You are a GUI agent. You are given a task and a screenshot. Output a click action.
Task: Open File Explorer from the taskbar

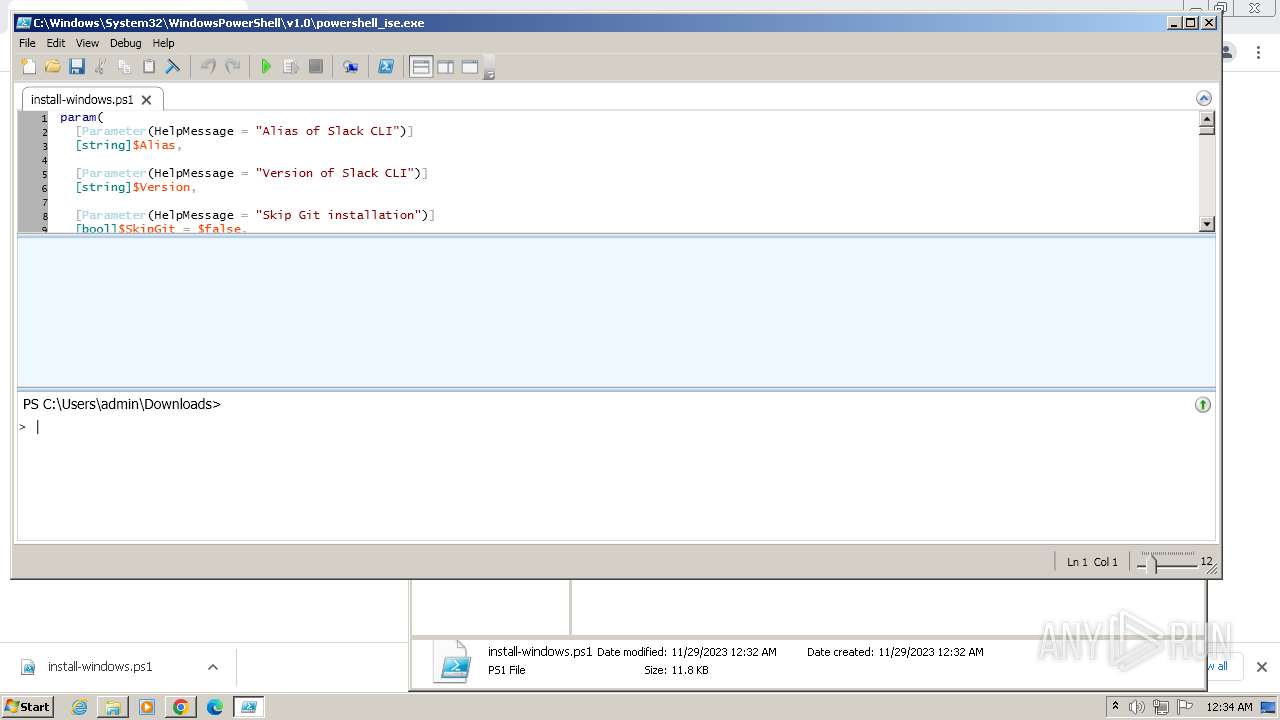tap(113, 707)
